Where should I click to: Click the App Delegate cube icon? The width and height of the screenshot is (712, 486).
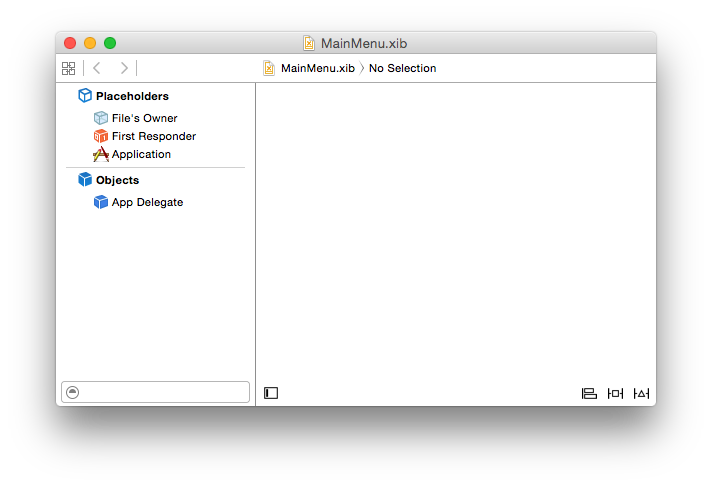[x=101, y=202]
